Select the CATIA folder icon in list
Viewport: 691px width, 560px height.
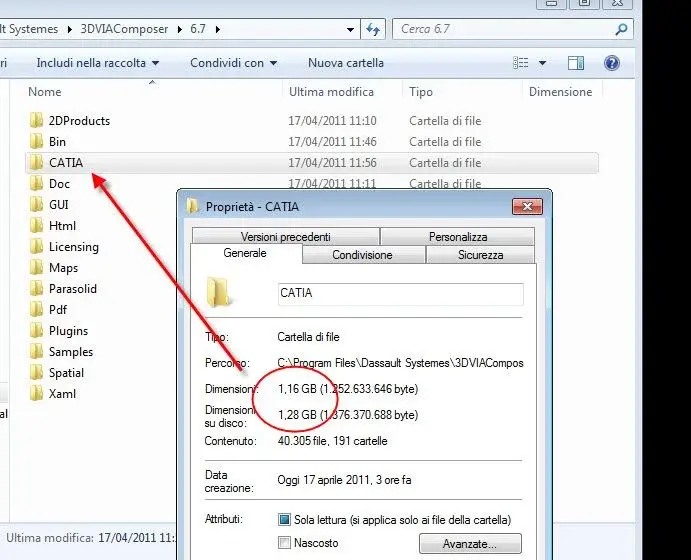coord(37,163)
